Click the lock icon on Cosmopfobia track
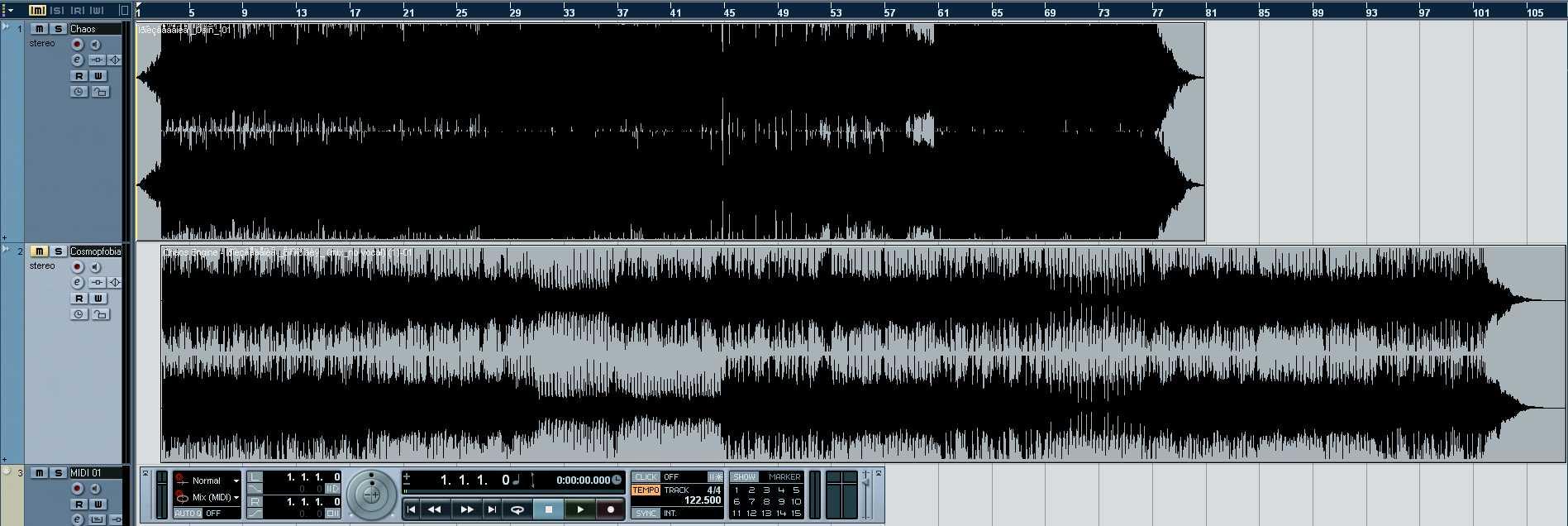The image size is (1568, 526). (100, 314)
